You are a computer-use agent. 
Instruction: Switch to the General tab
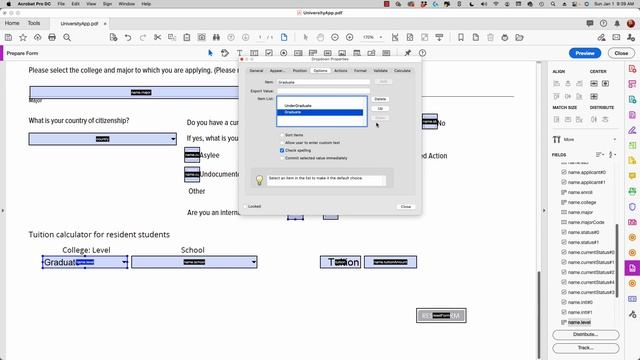coord(256,71)
